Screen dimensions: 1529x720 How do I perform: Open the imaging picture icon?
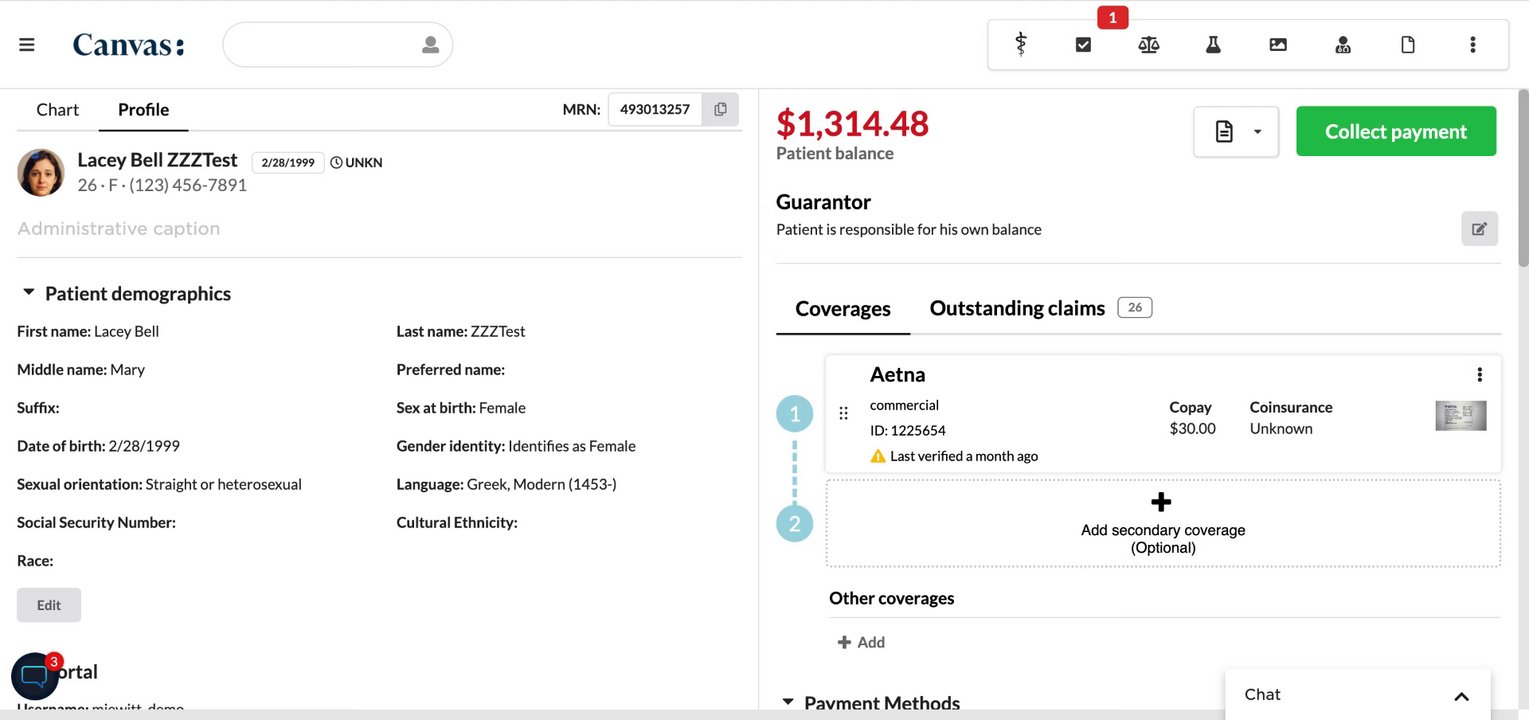pyautogui.click(x=1278, y=45)
